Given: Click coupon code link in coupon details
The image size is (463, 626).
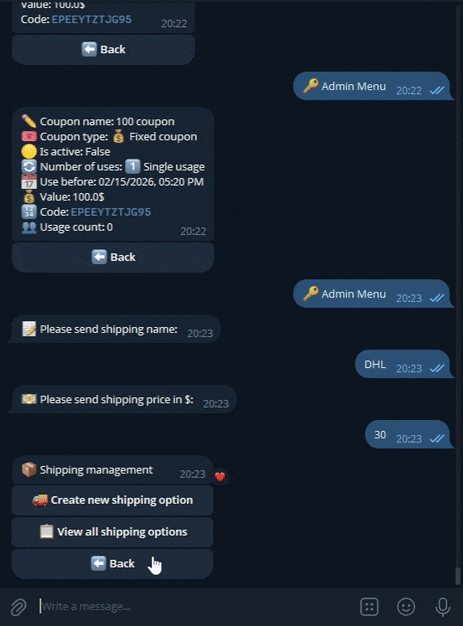Looking at the screenshot, I should tap(111, 212).
